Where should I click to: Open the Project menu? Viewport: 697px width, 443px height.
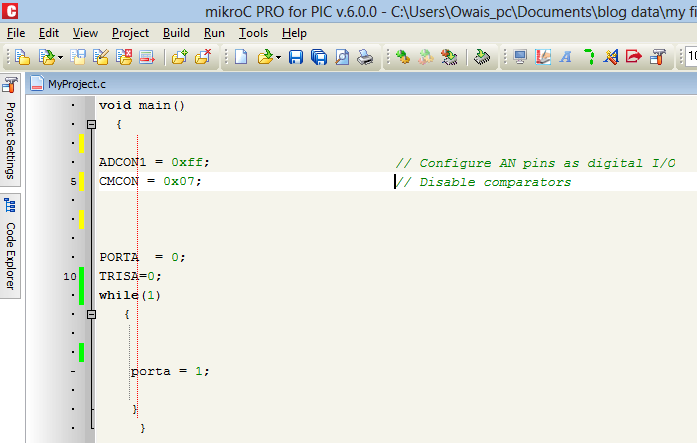[130, 33]
